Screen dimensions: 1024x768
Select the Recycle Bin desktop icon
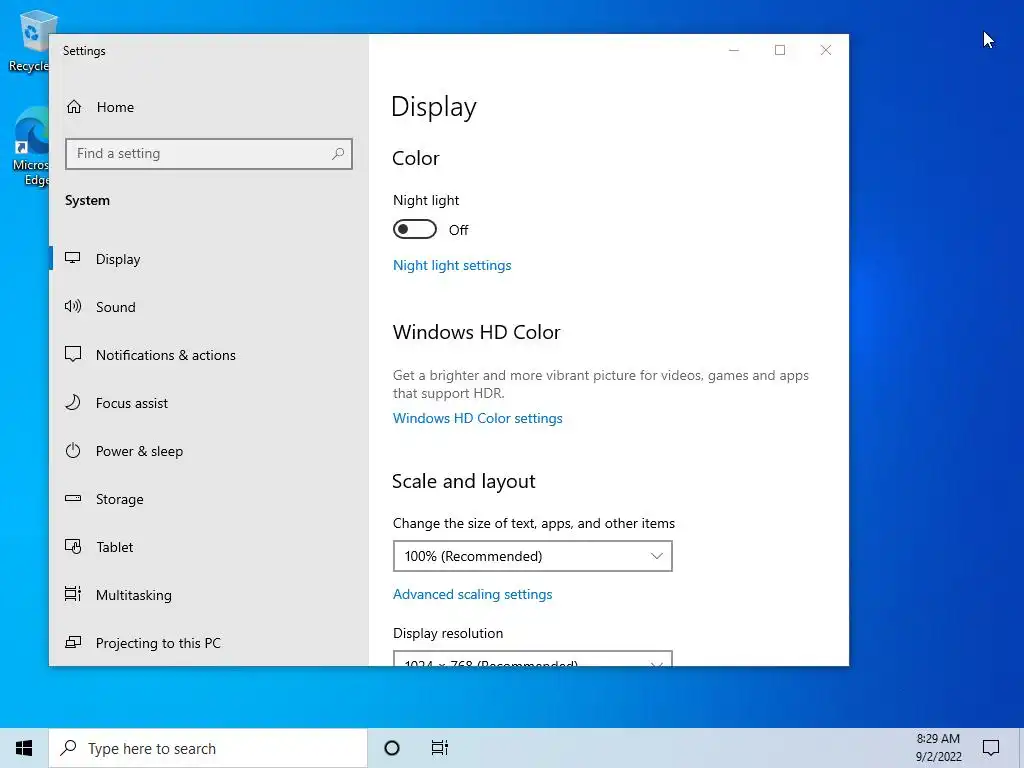click(x=29, y=40)
